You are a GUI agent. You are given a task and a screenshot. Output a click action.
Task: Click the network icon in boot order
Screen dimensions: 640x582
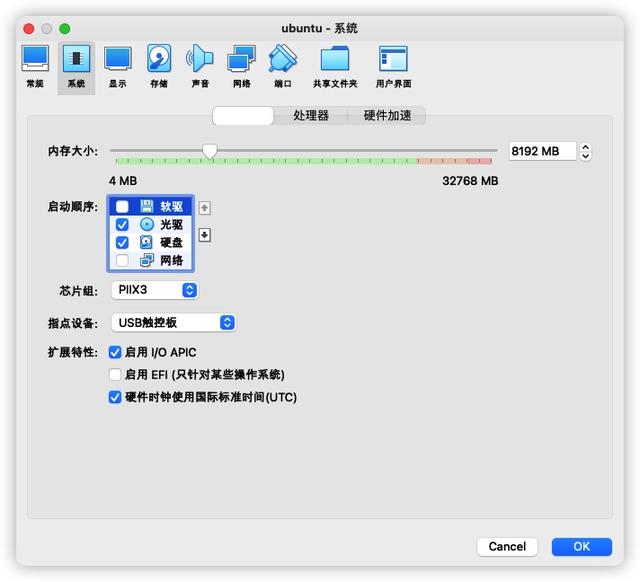pos(147,260)
